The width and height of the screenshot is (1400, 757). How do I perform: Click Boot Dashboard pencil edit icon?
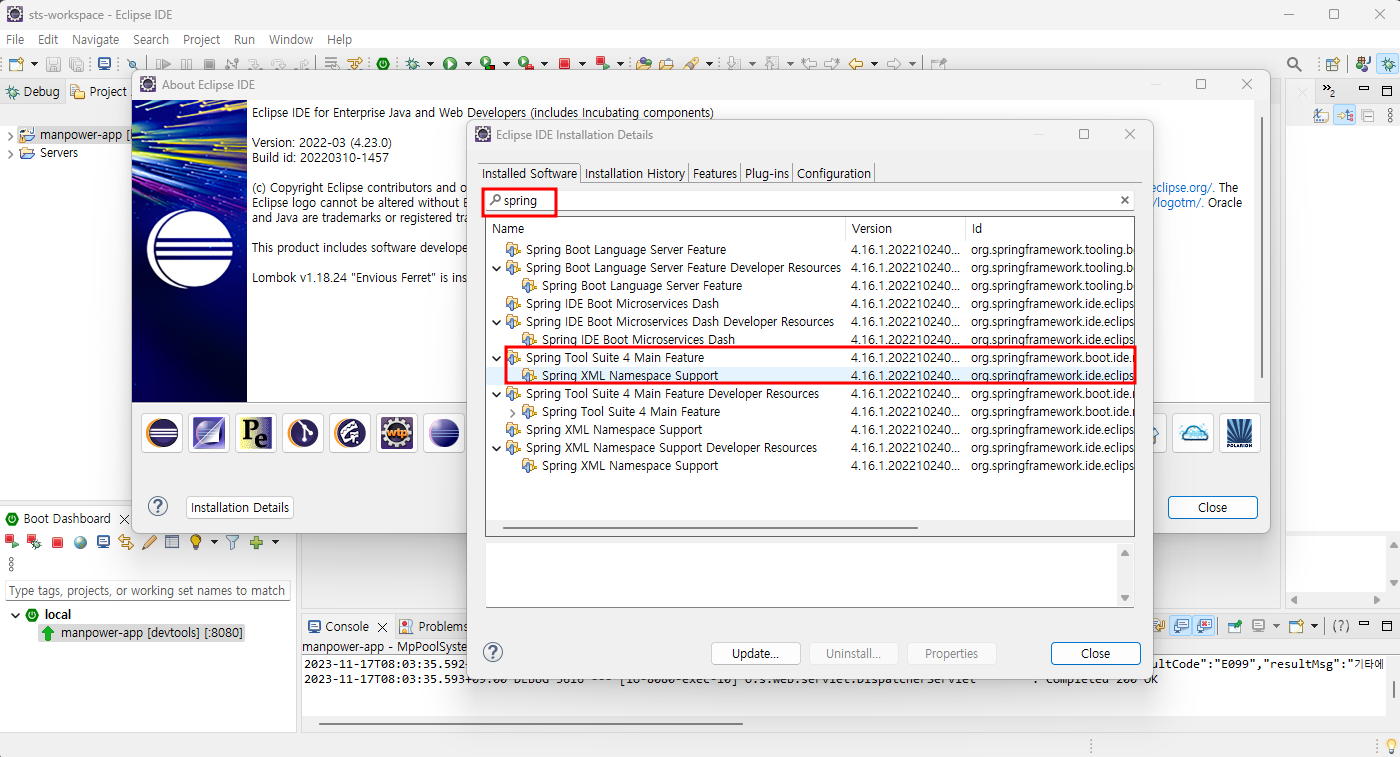pos(149,542)
